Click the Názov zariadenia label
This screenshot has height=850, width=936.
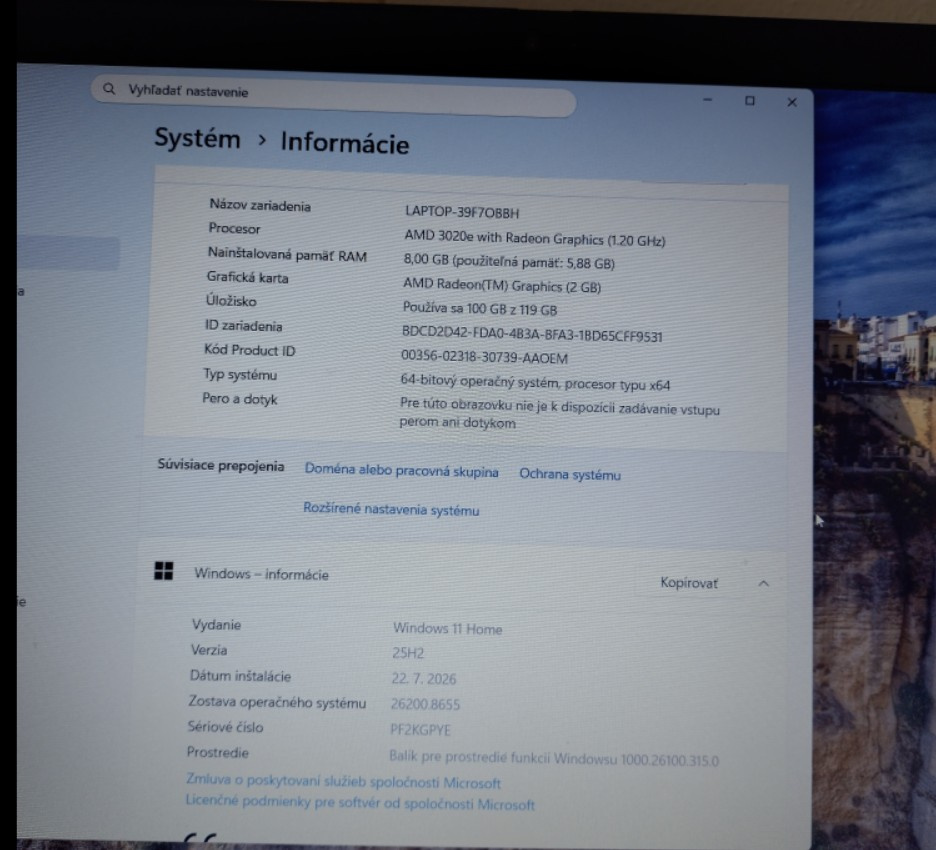pyautogui.click(x=260, y=205)
